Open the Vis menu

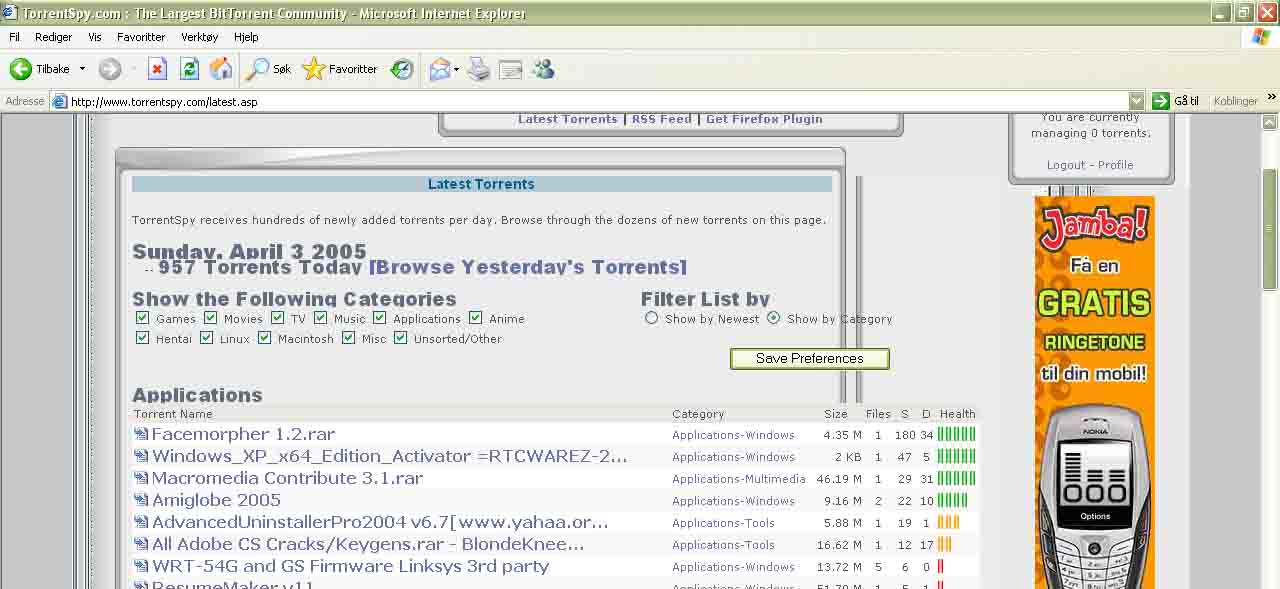tap(95, 37)
